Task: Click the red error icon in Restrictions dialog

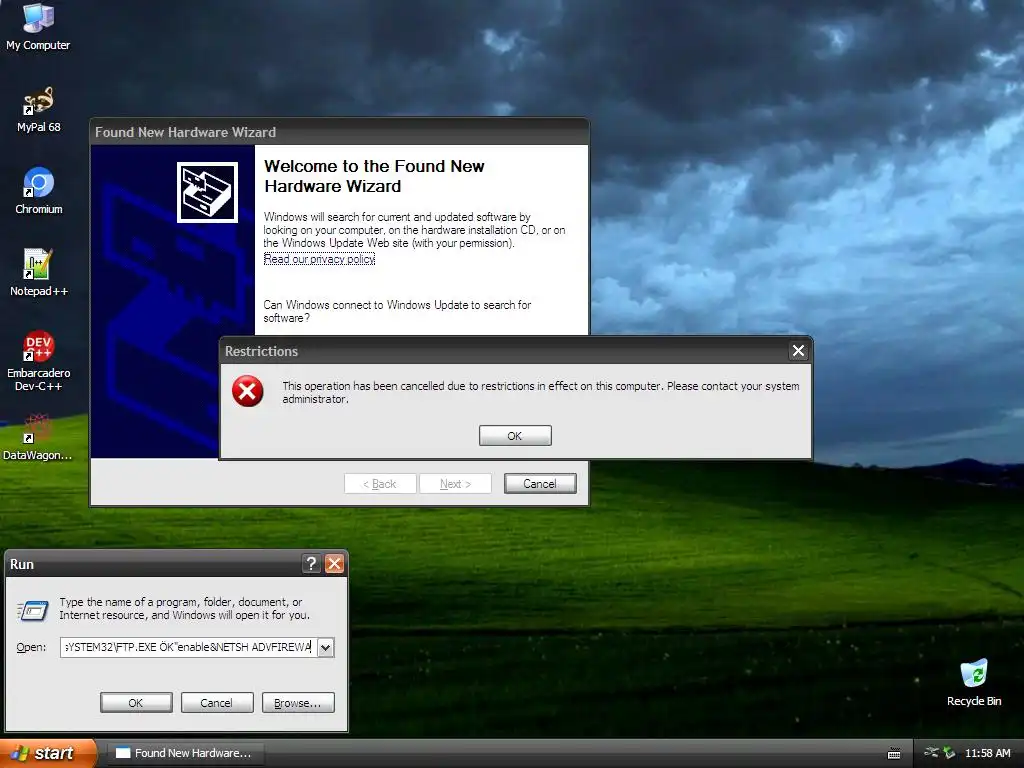Action: pos(248,391)
